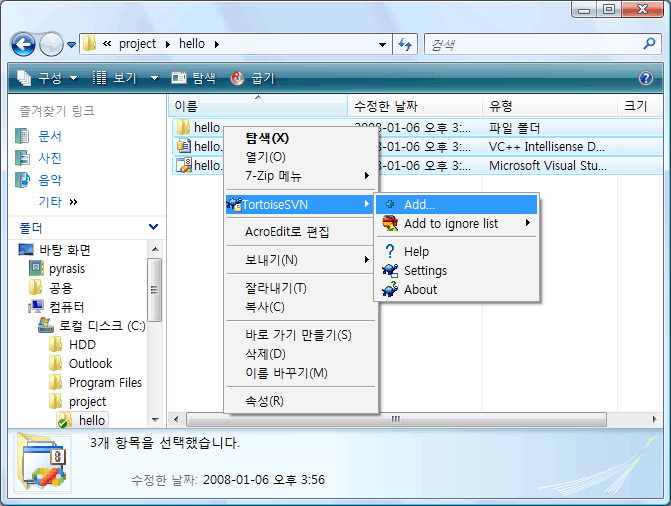Open the 사진 favorite link
Image resolution: width=671 pixels, height=506 pixels.
(49, 158)
